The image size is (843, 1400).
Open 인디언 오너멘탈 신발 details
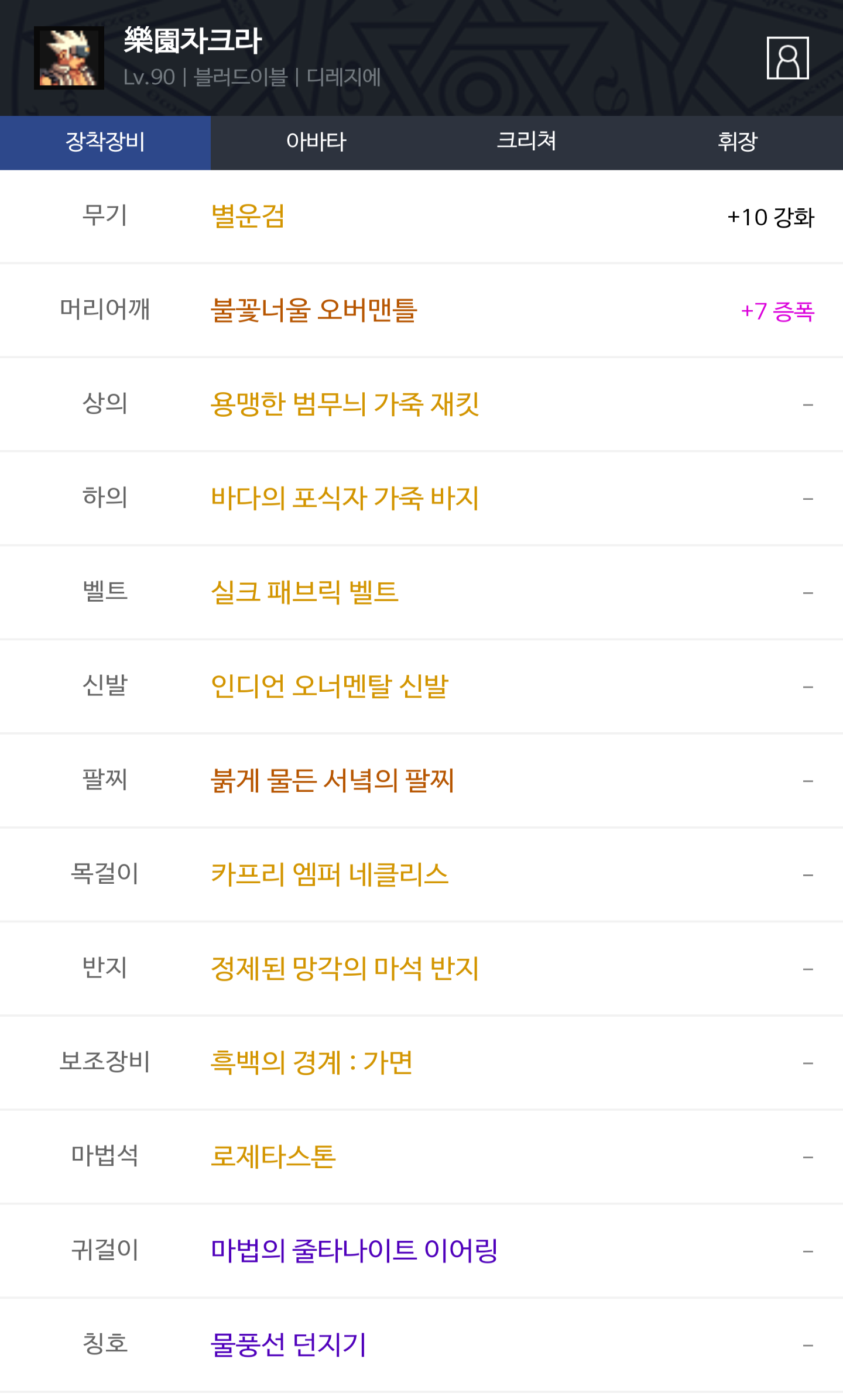pyautogui.click(x=330, y=687)
